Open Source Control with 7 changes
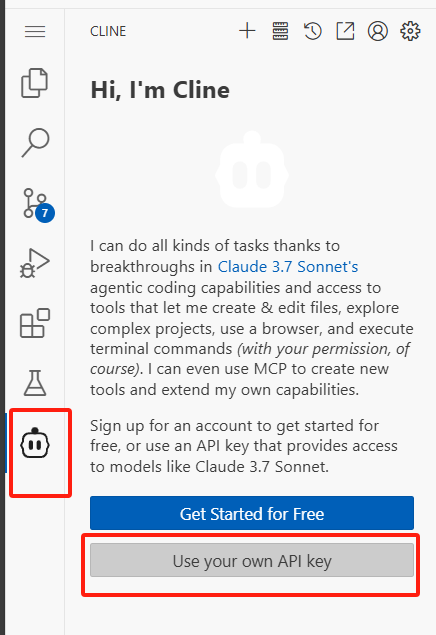The image size is (436, 635). (x=38, y=205)
